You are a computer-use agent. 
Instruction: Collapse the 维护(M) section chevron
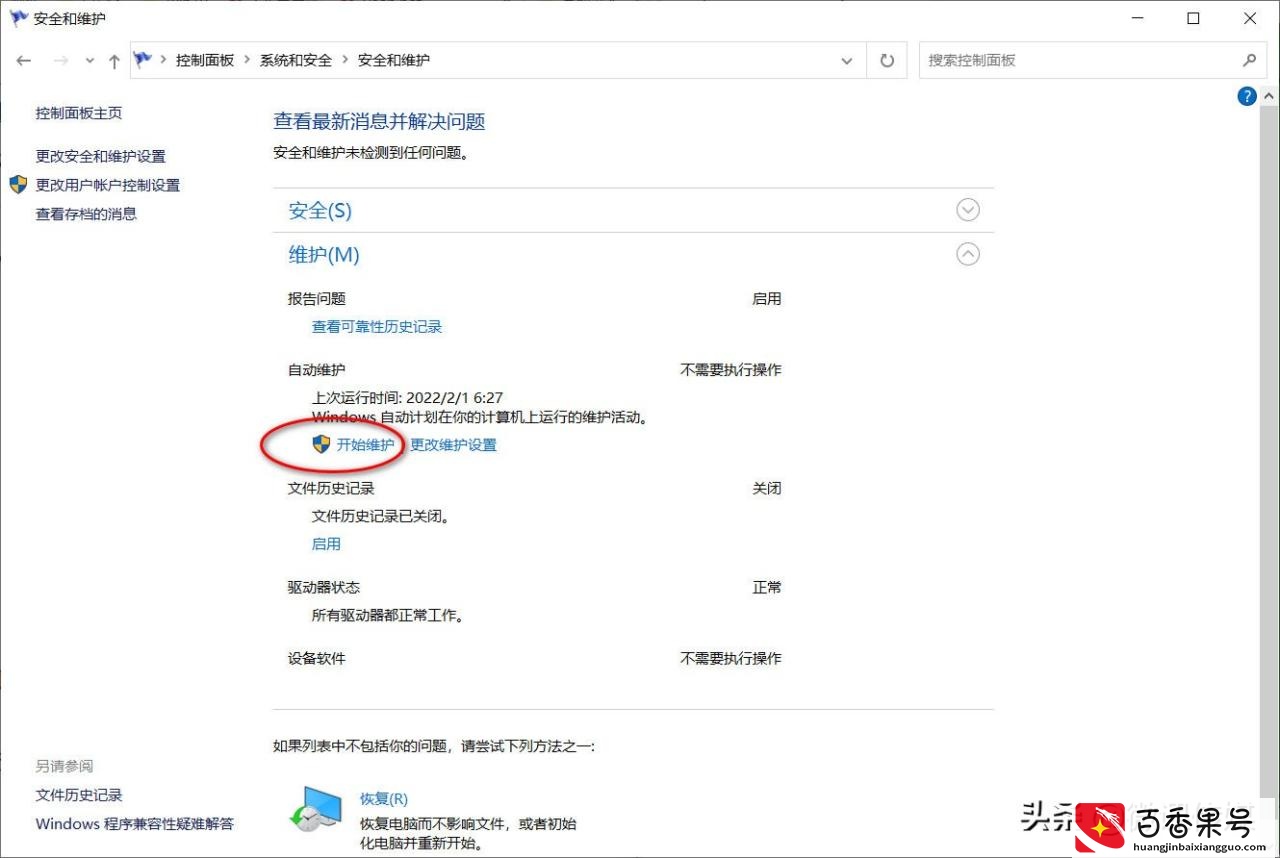(x=968, y=254)
